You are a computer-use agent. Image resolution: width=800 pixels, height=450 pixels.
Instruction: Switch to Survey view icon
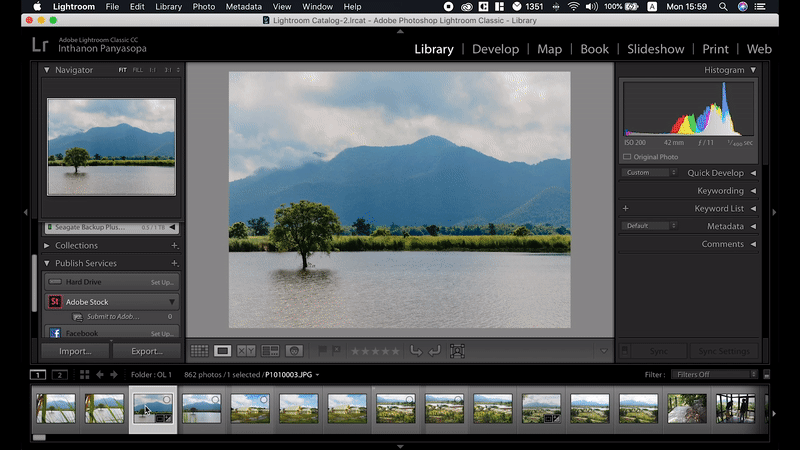[x=270, y=351]
